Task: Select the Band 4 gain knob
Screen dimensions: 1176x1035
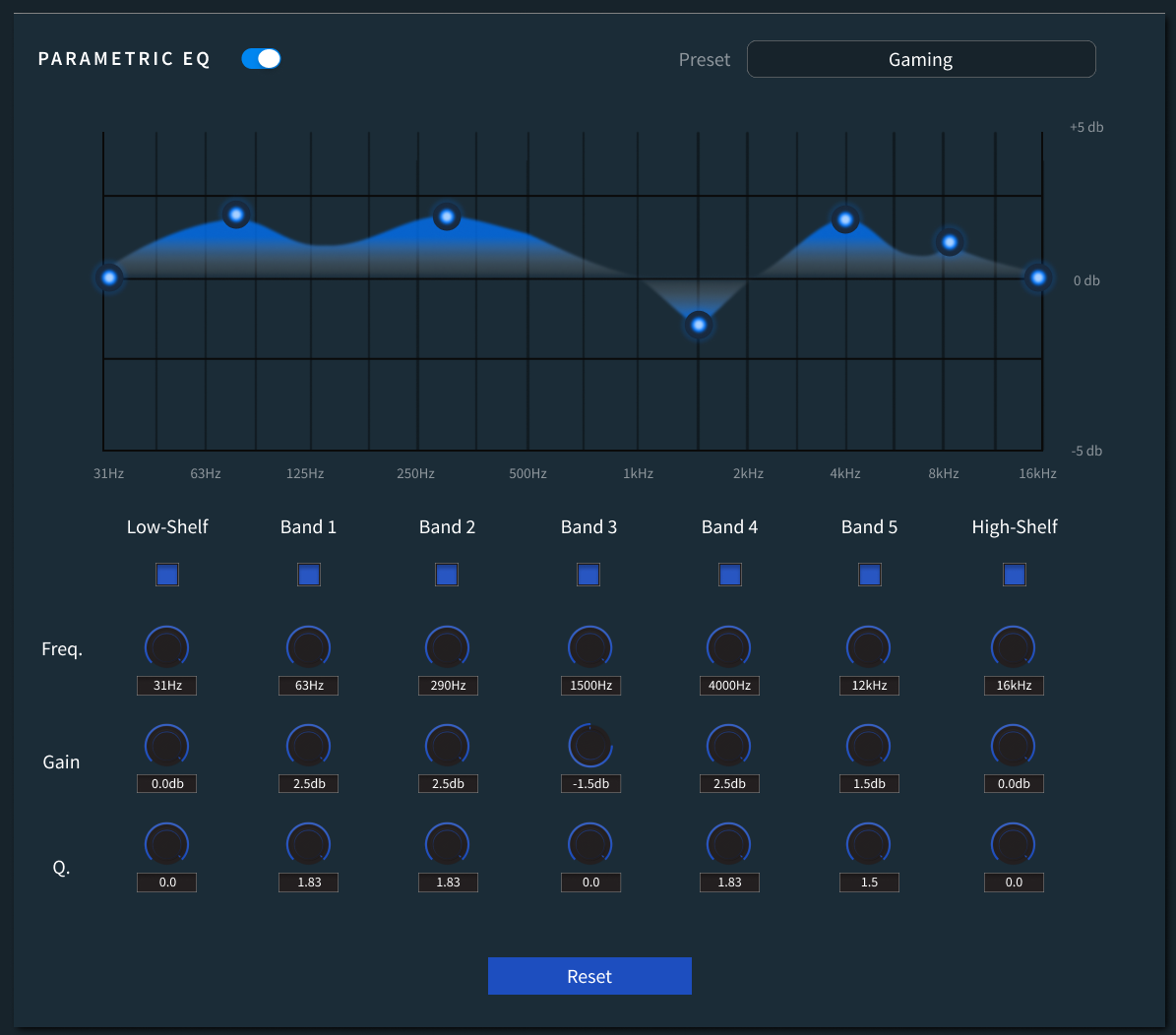Action: coord(728,747)
